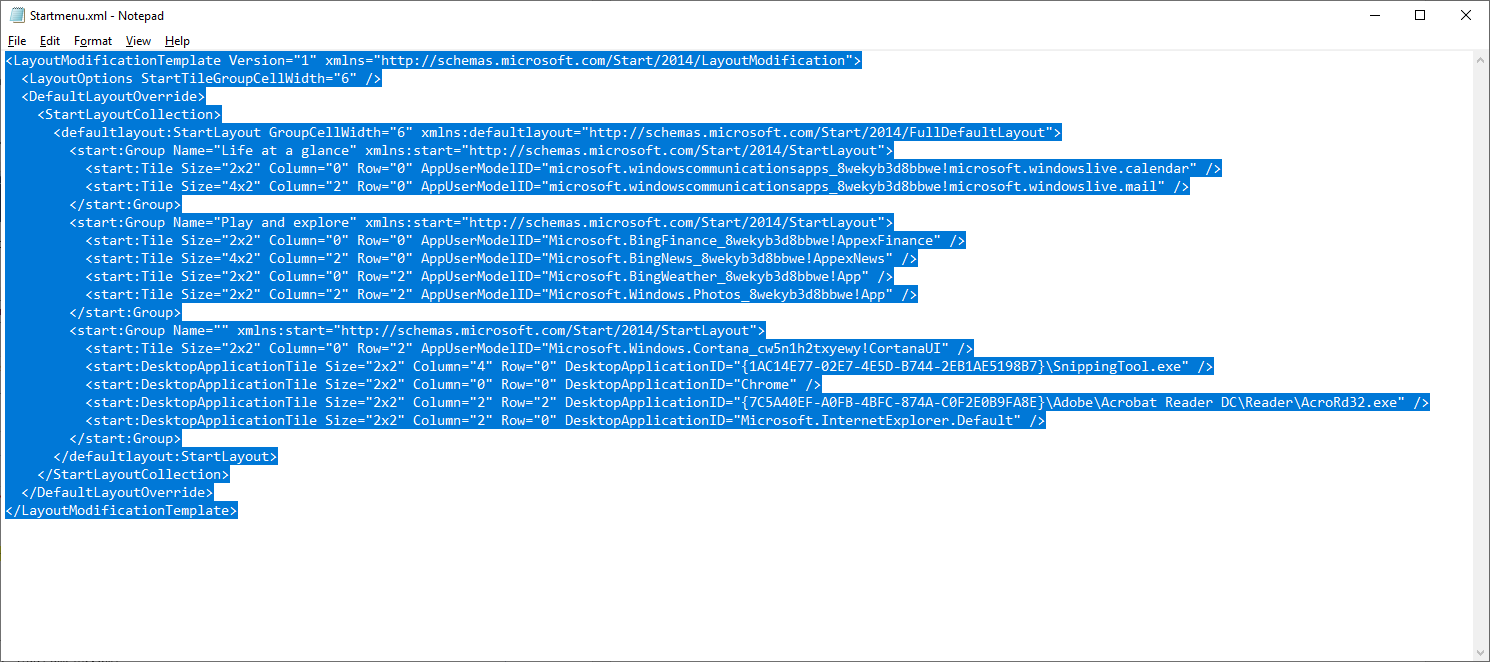Click the vertical scrollbar up arrow

coord(1481,60)
